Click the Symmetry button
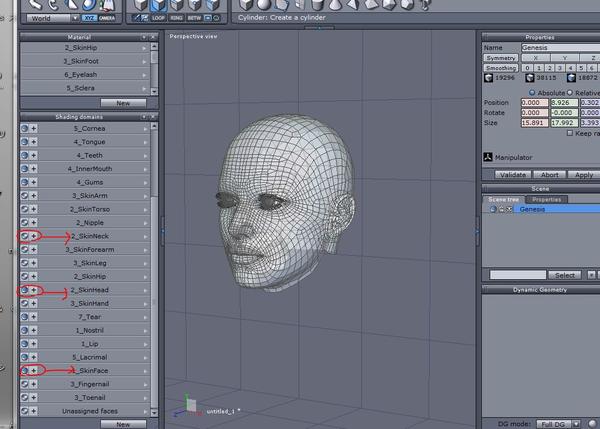600x429 pixels. click(x=501, y=58)
